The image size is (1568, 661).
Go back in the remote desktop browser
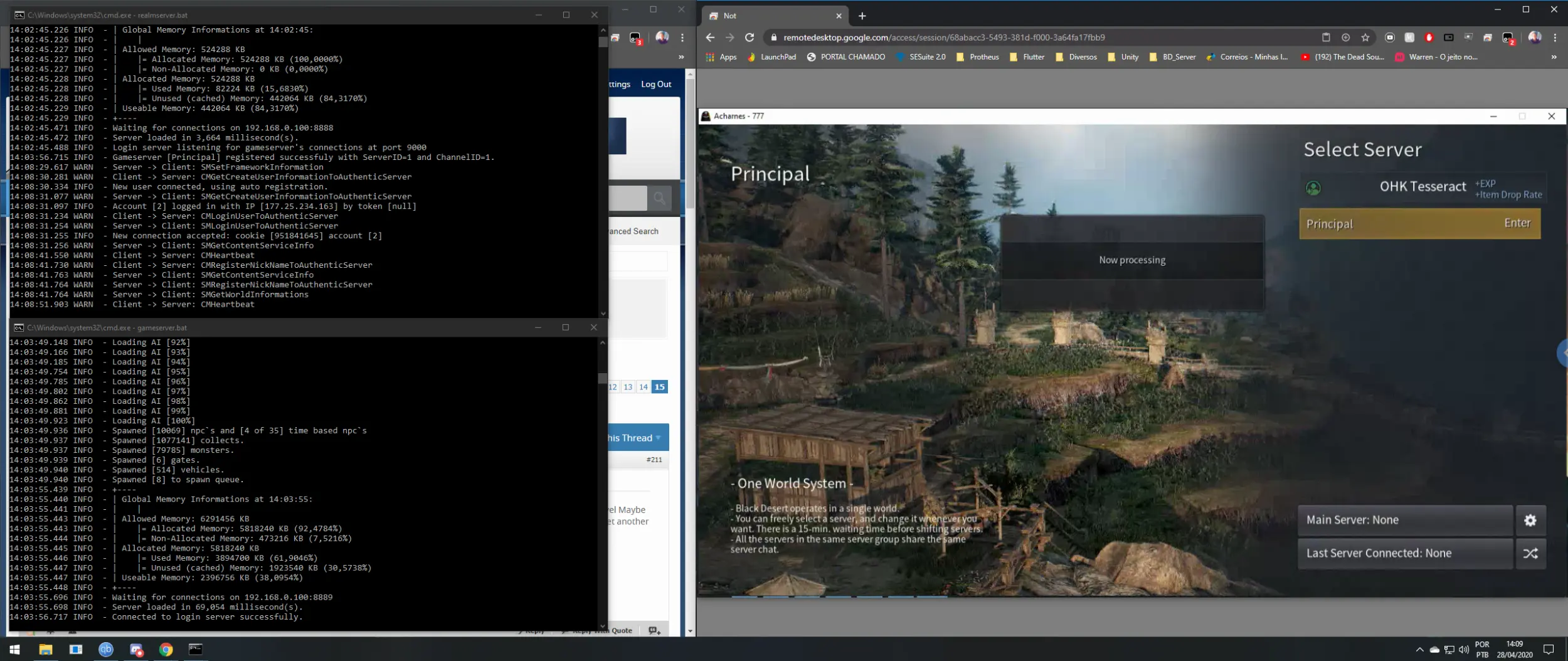(710, 38)
